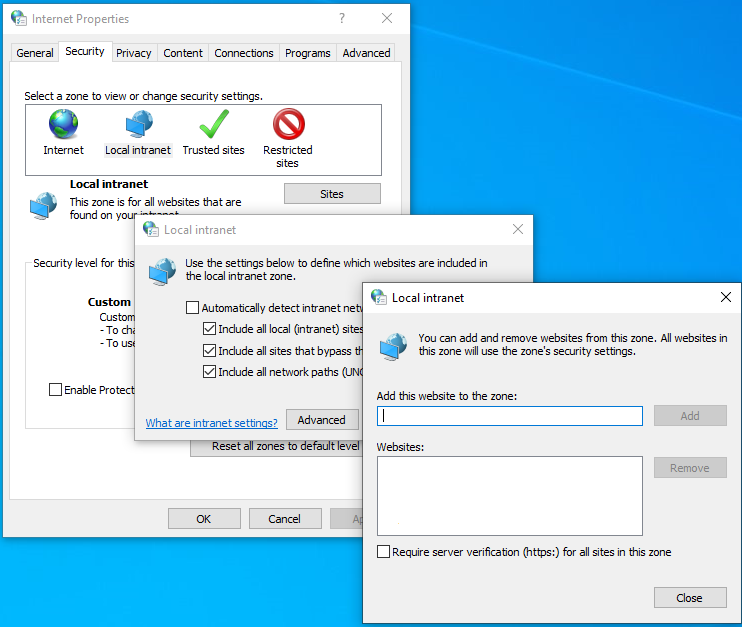Open the Programs tab
The width and height of the screenshot is (742, 627).
308,53
